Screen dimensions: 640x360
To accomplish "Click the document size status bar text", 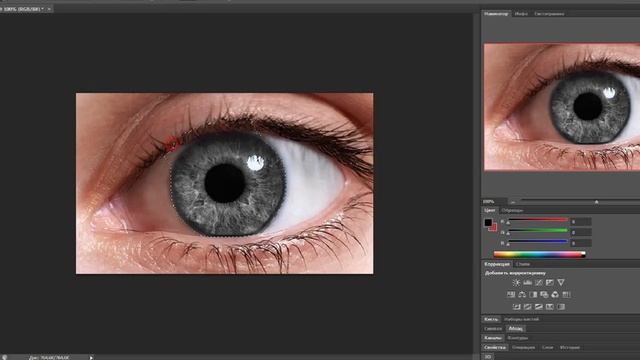I will tap(49, 358).
